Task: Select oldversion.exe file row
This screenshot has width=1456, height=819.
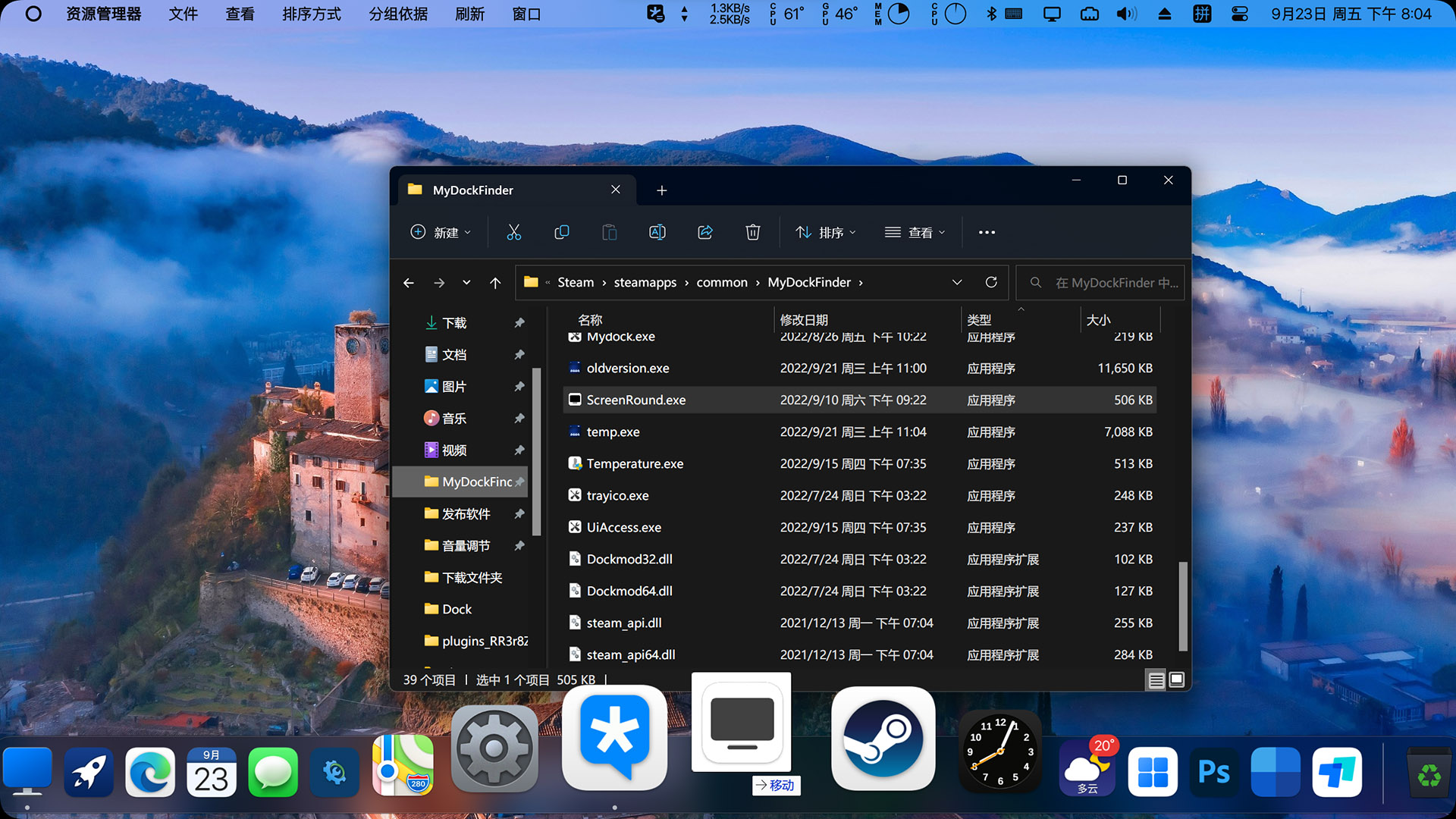Action: tap(860, 368)
